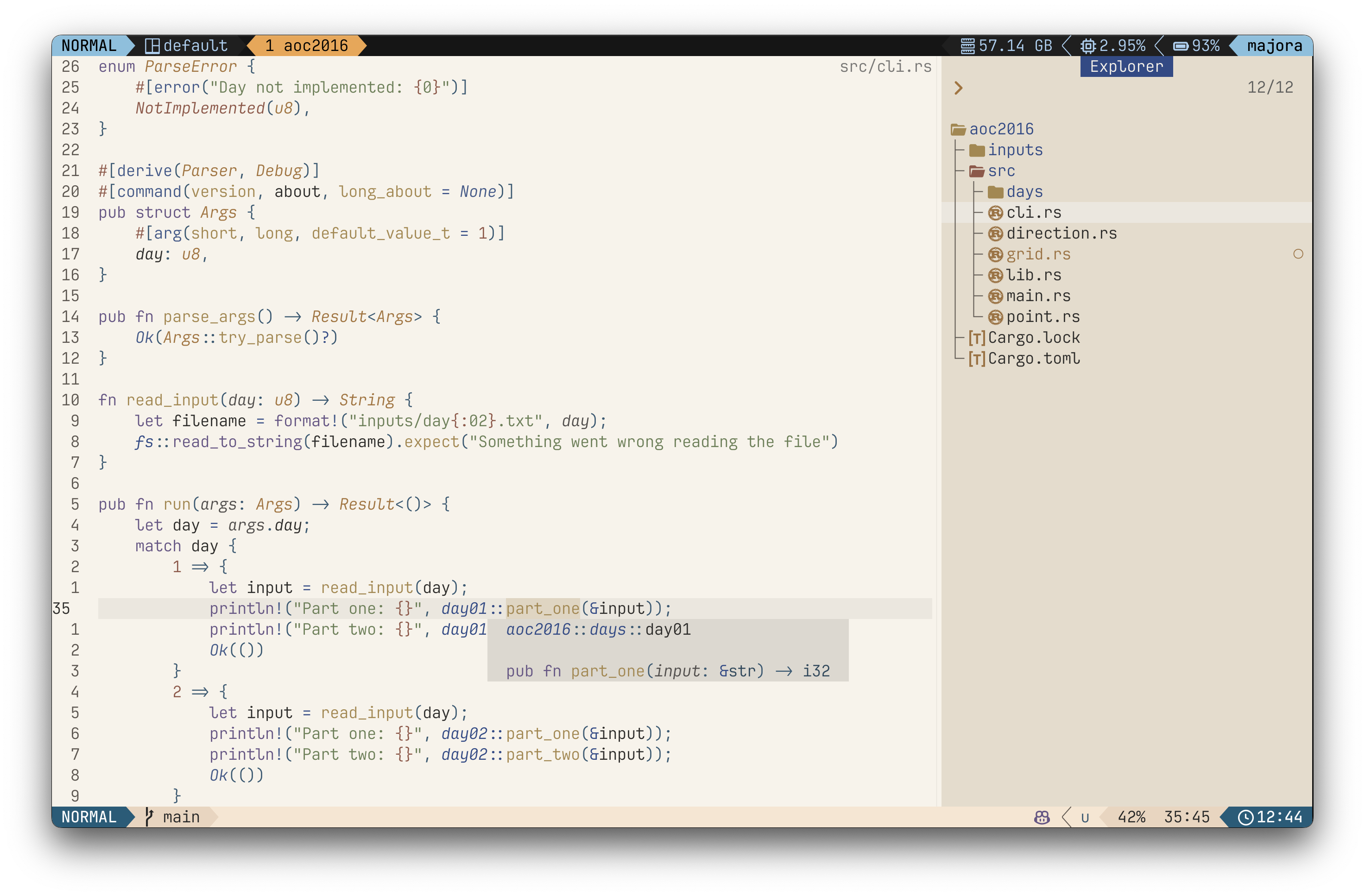Click the TOML icon next to Cargo.toml

pyautogui.click(x=976, y=359)
